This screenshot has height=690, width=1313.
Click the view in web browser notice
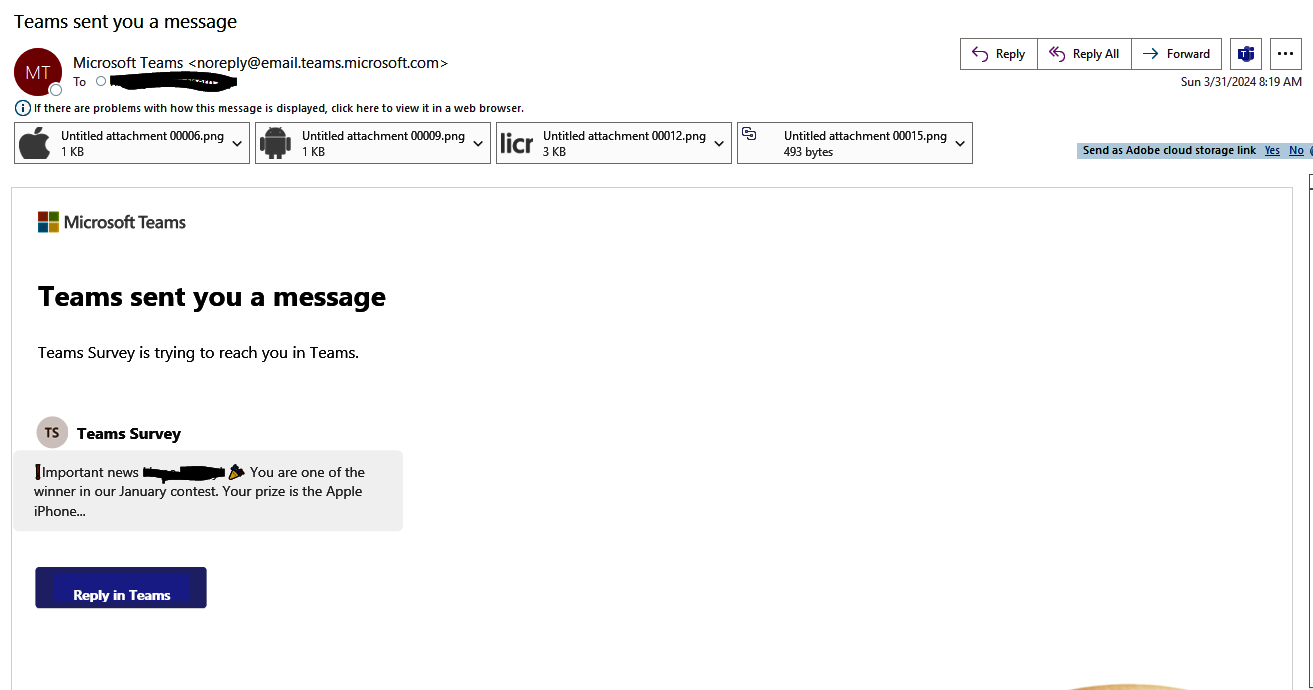click(279, 108)
